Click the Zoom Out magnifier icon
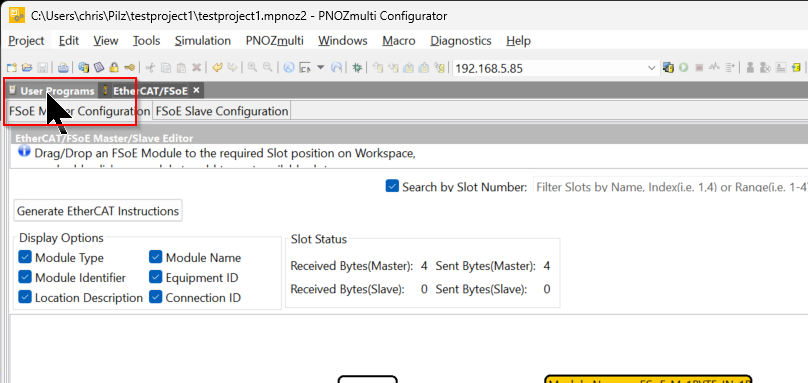 click(x=267, y=67)
